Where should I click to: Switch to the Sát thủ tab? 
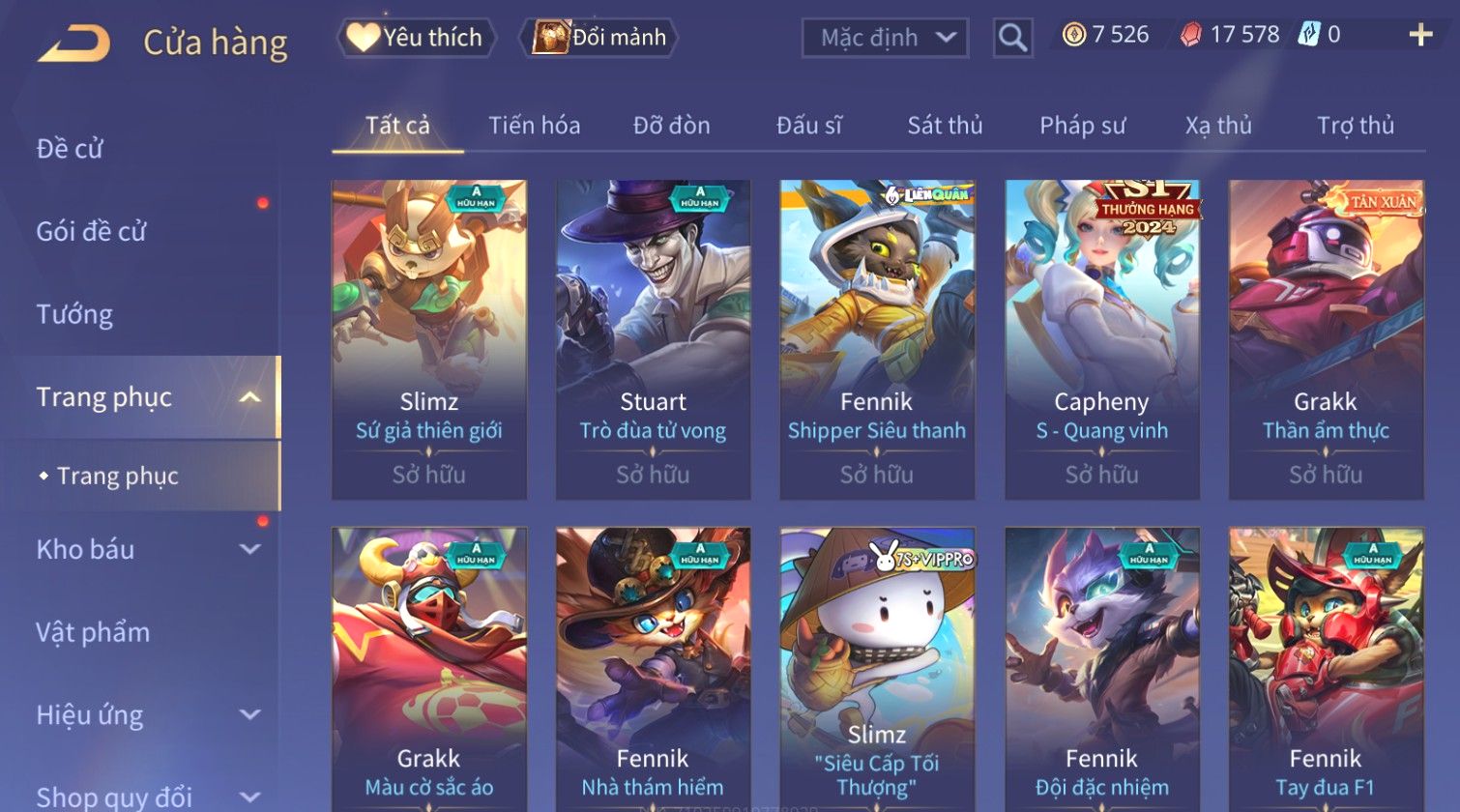pos(945,125)
